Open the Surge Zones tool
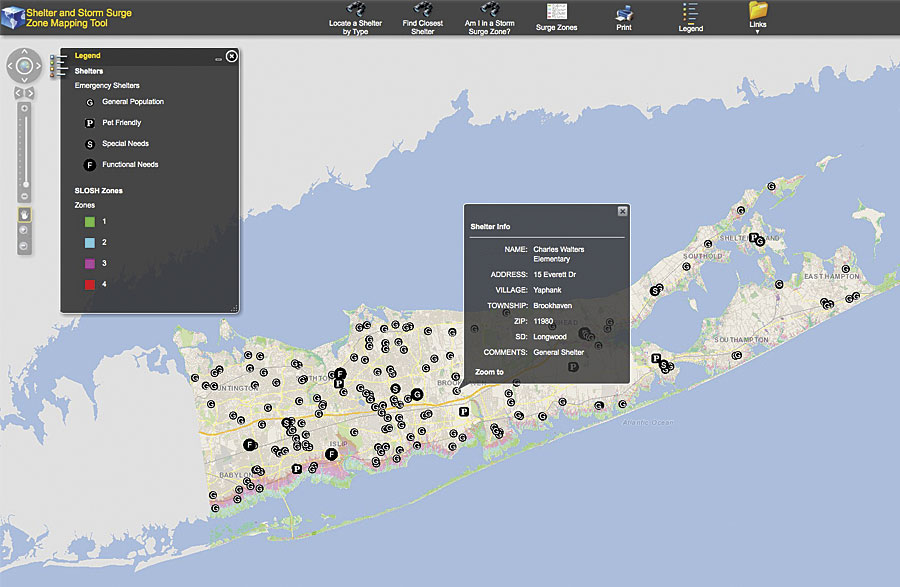900x587 pixels. (556, 17)
